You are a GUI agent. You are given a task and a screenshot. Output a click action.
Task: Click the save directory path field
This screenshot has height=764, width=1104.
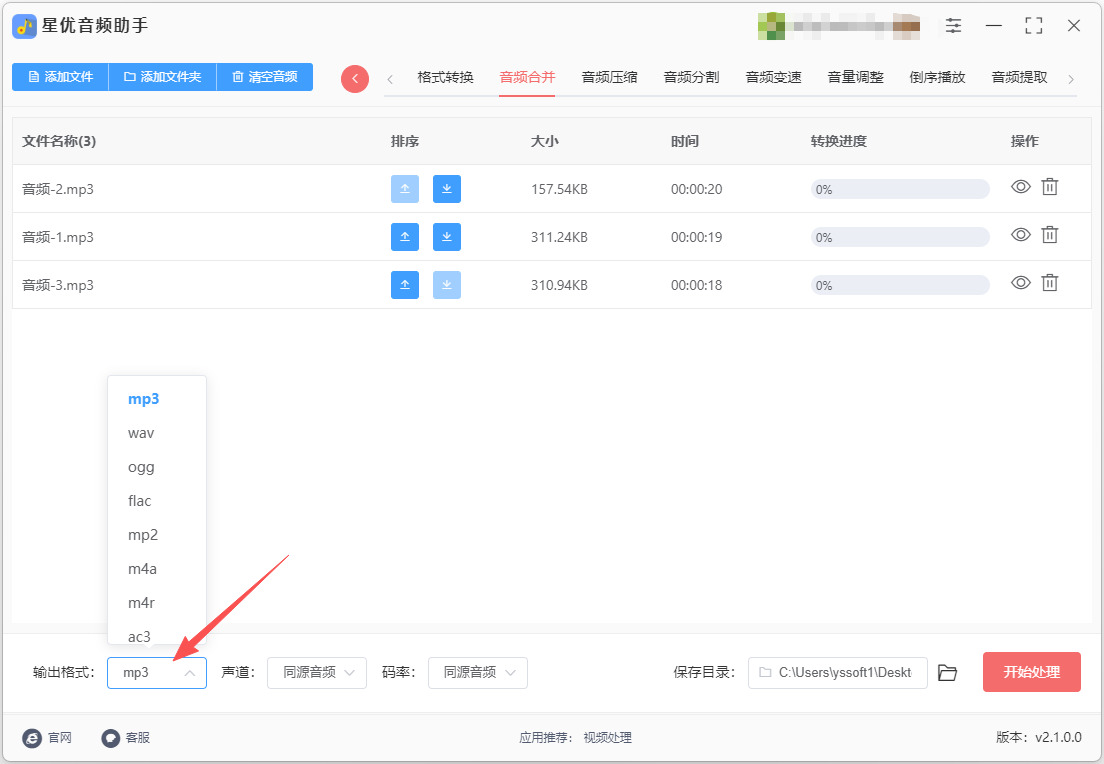(x=837, y=672)
